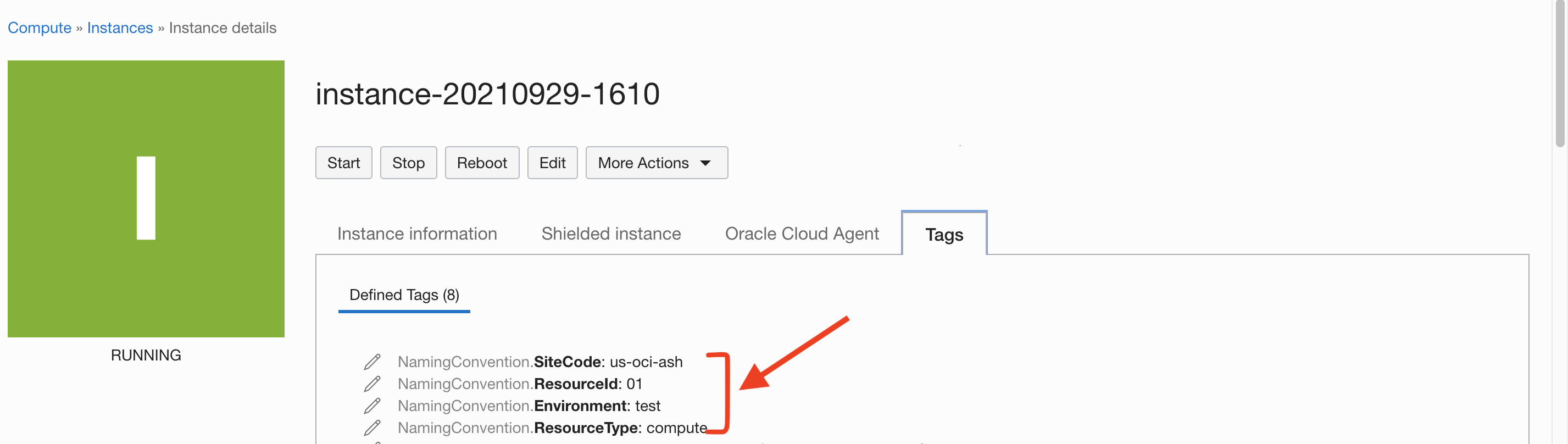
Task: Go to Compute breadcrumb link
Action: (x=40, y=28)
